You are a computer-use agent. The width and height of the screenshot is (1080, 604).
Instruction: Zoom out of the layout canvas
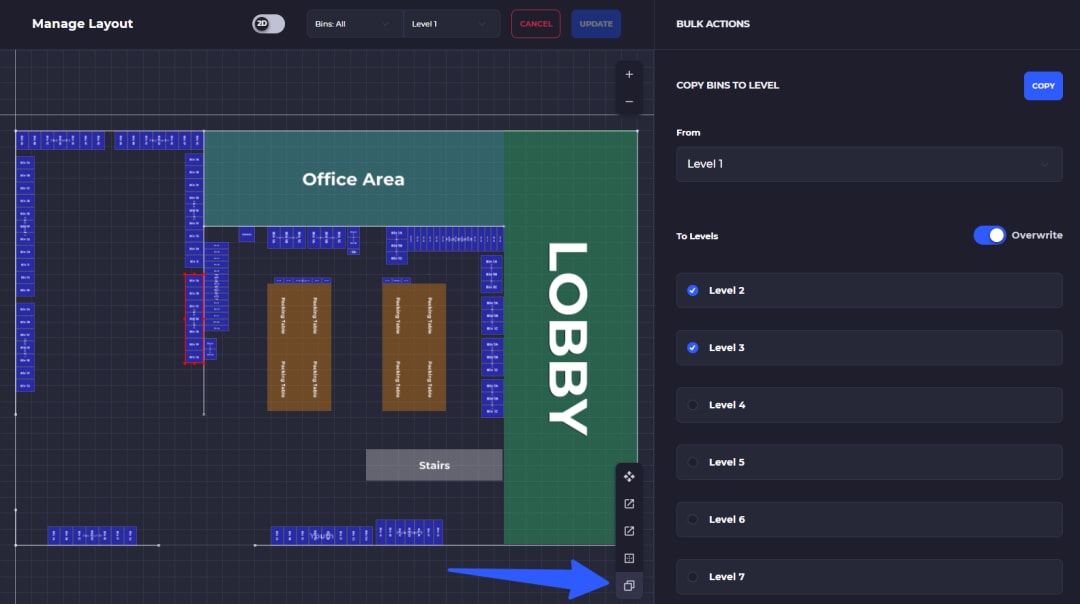629,102
